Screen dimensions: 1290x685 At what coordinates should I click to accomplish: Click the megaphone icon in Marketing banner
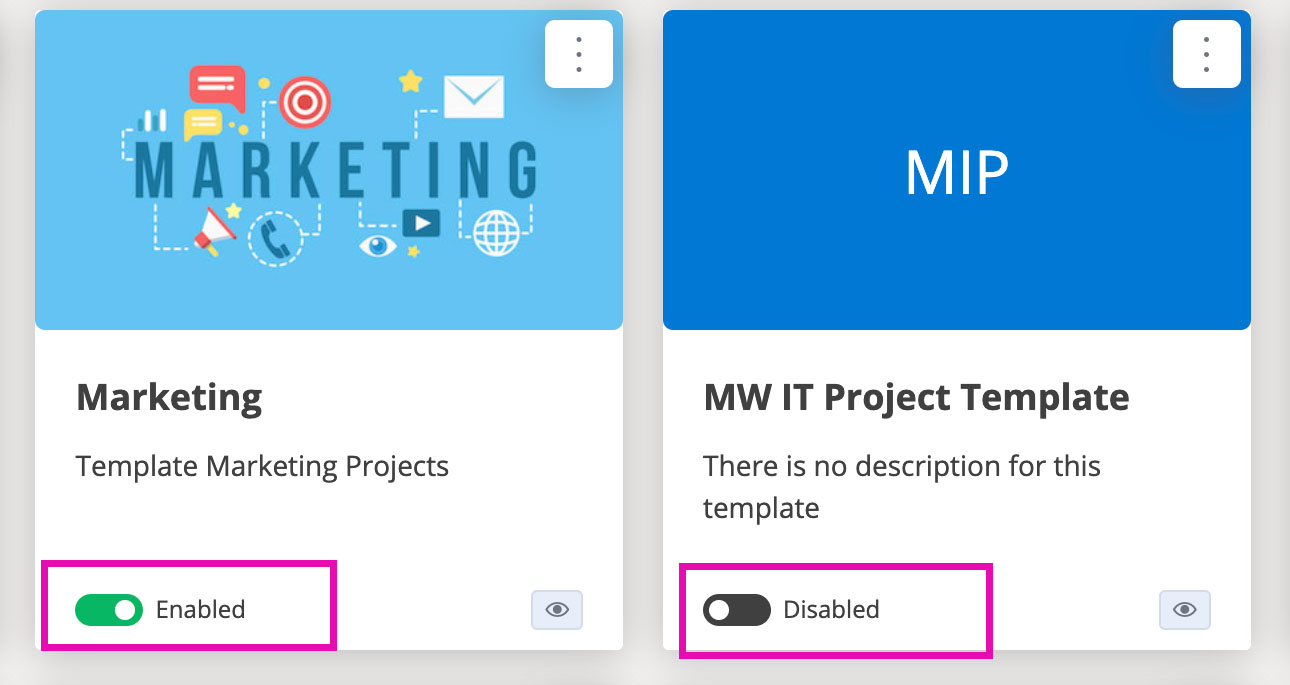(215, 230)
